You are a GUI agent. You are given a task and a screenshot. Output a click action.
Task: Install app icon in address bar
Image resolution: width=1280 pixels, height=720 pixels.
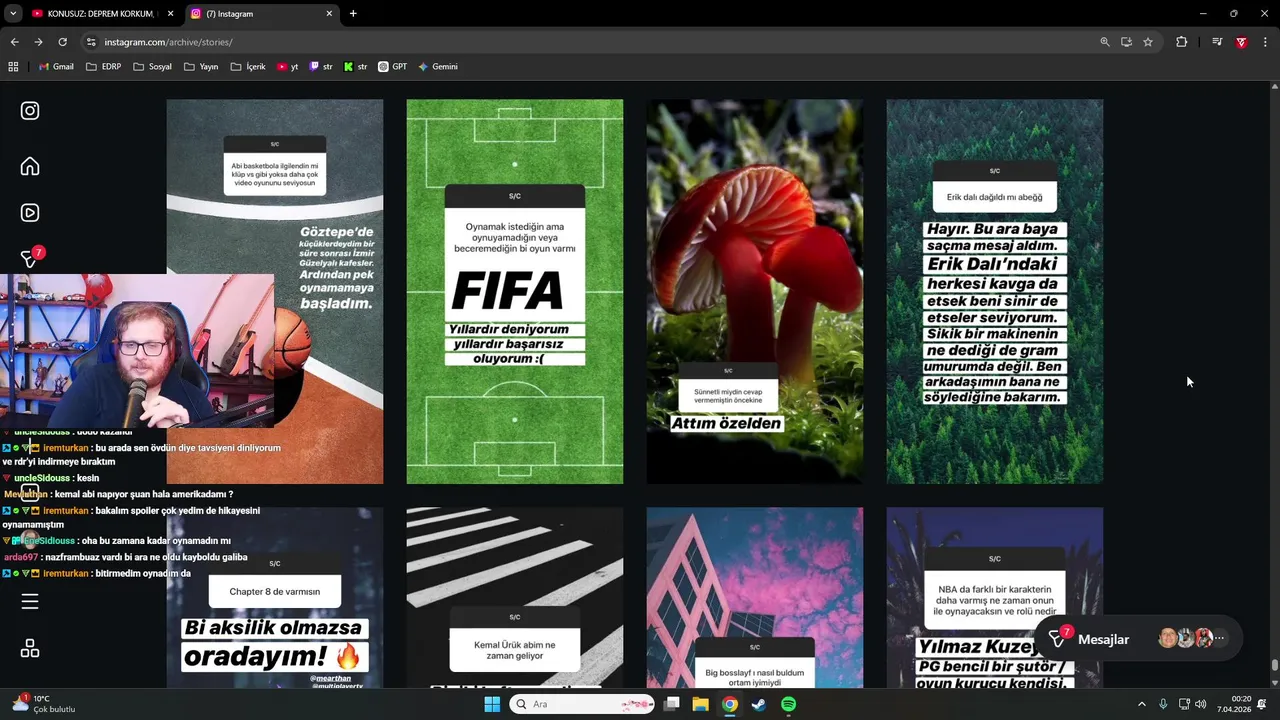[x=1126, y=42]
